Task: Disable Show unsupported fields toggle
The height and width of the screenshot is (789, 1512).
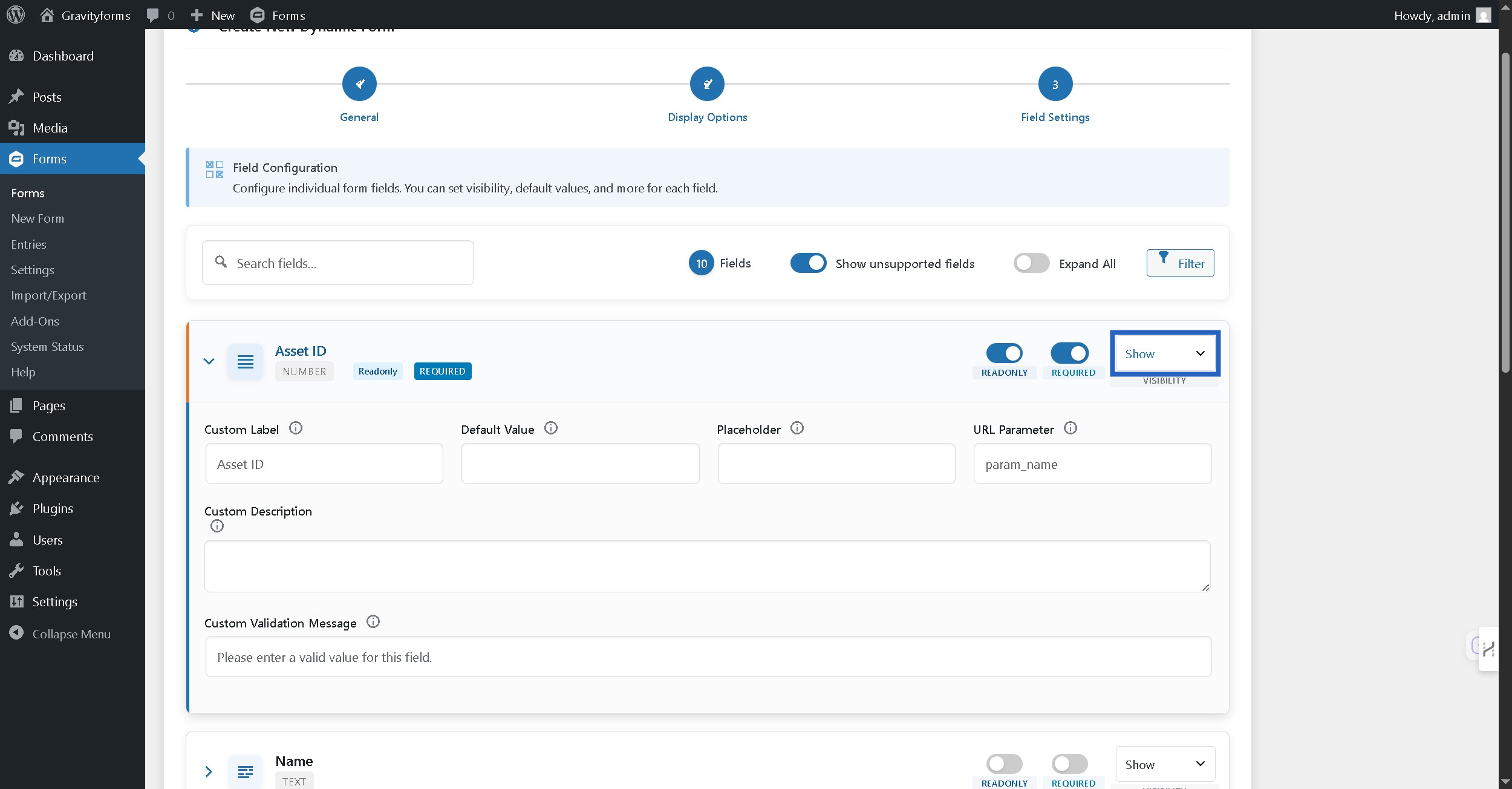Action: (x=808, y=263)
